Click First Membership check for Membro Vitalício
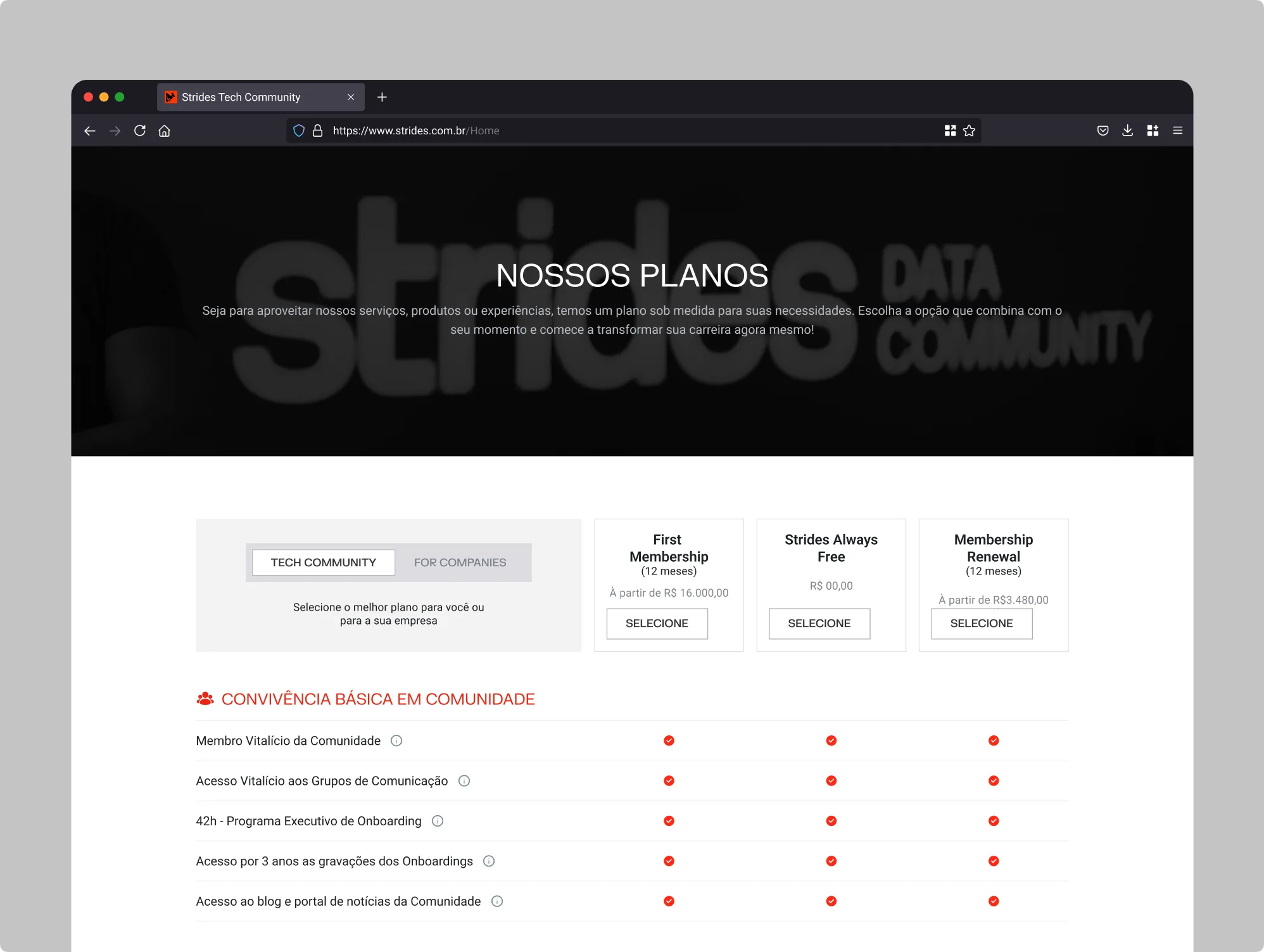Viewport: 1264px width, 952px height. coord(669,740)
